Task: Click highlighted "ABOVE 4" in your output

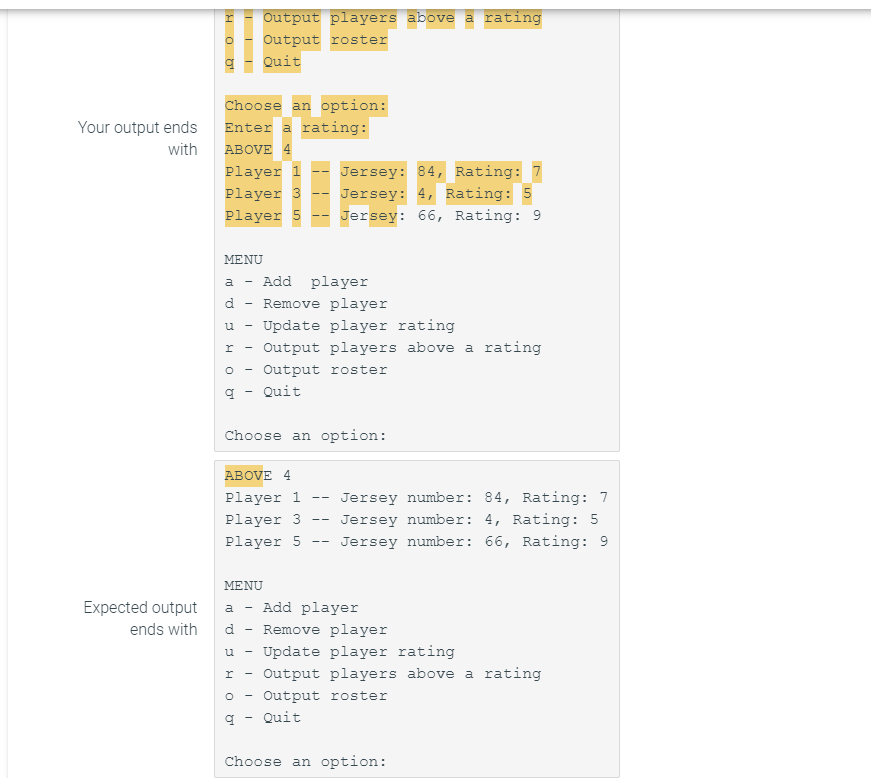Action: coord(258,150)
